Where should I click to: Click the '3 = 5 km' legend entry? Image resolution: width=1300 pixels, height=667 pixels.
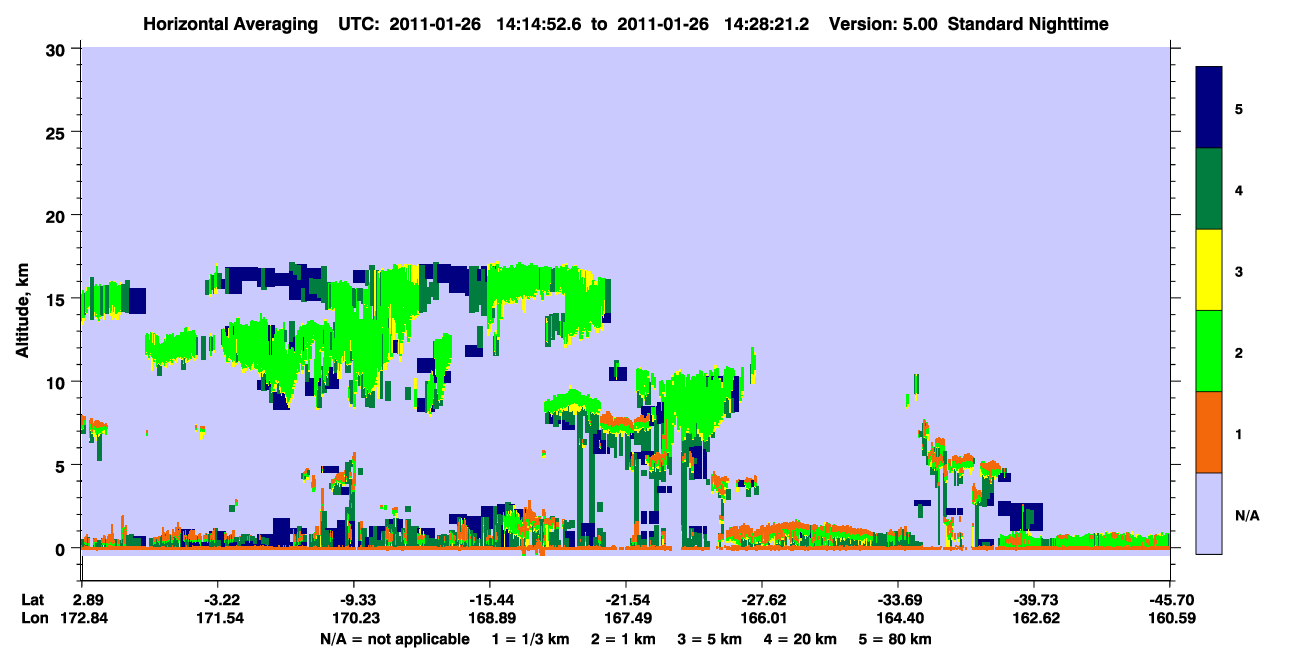(x=712, y=639)
